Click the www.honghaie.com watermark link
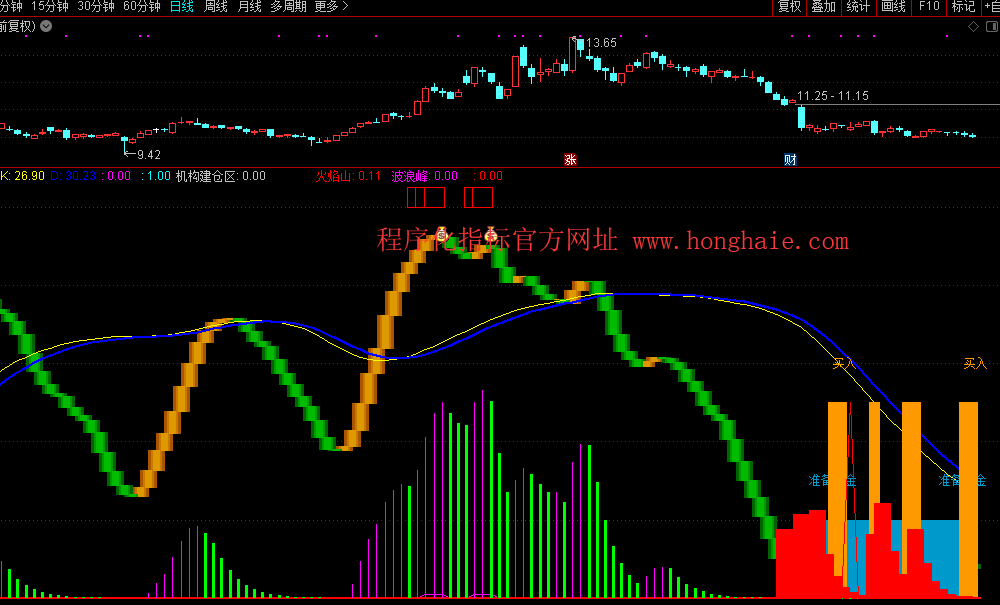The width and height of the screenshot is (1000, 605). tap(740, 241)
